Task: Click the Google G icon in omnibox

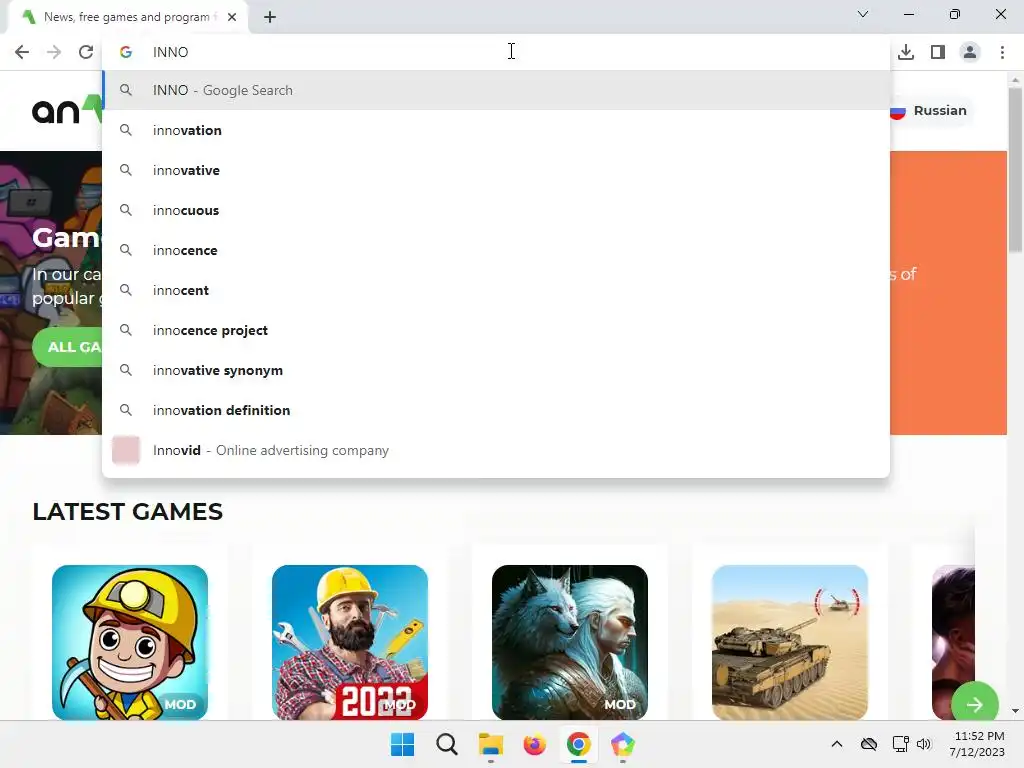Action: pos(126,52)
